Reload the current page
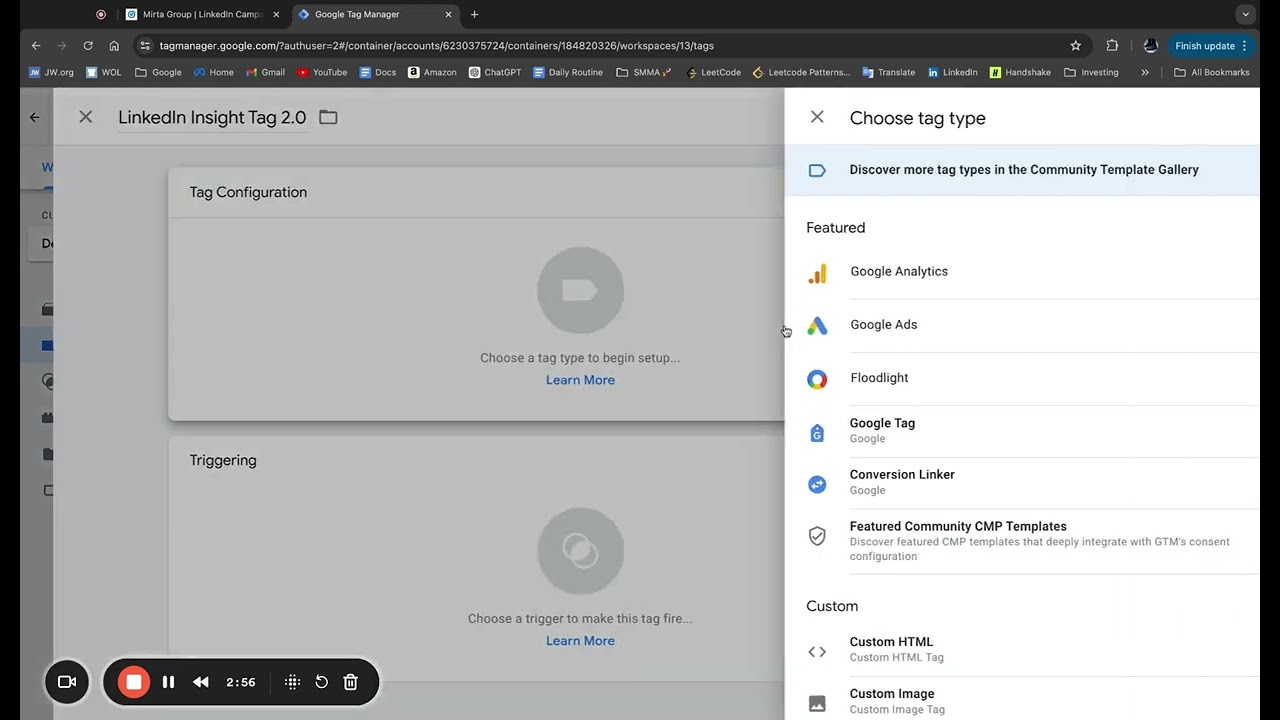Viewport: 1280px width, 720px height. click(88, 46)
